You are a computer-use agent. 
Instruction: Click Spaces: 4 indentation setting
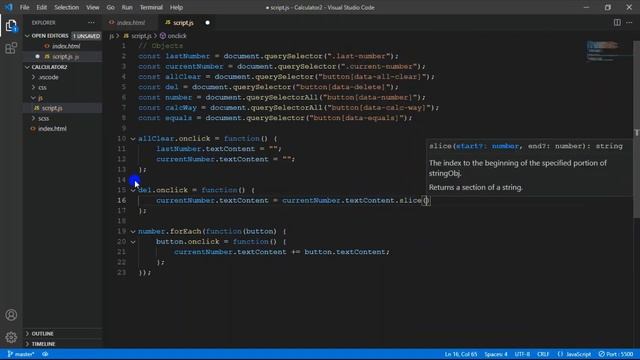496,354
